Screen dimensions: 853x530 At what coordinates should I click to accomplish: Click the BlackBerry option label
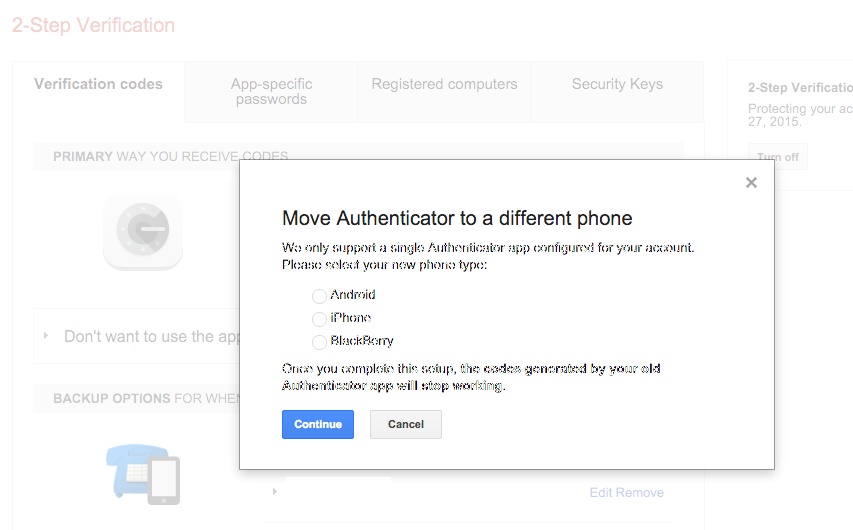362,341
